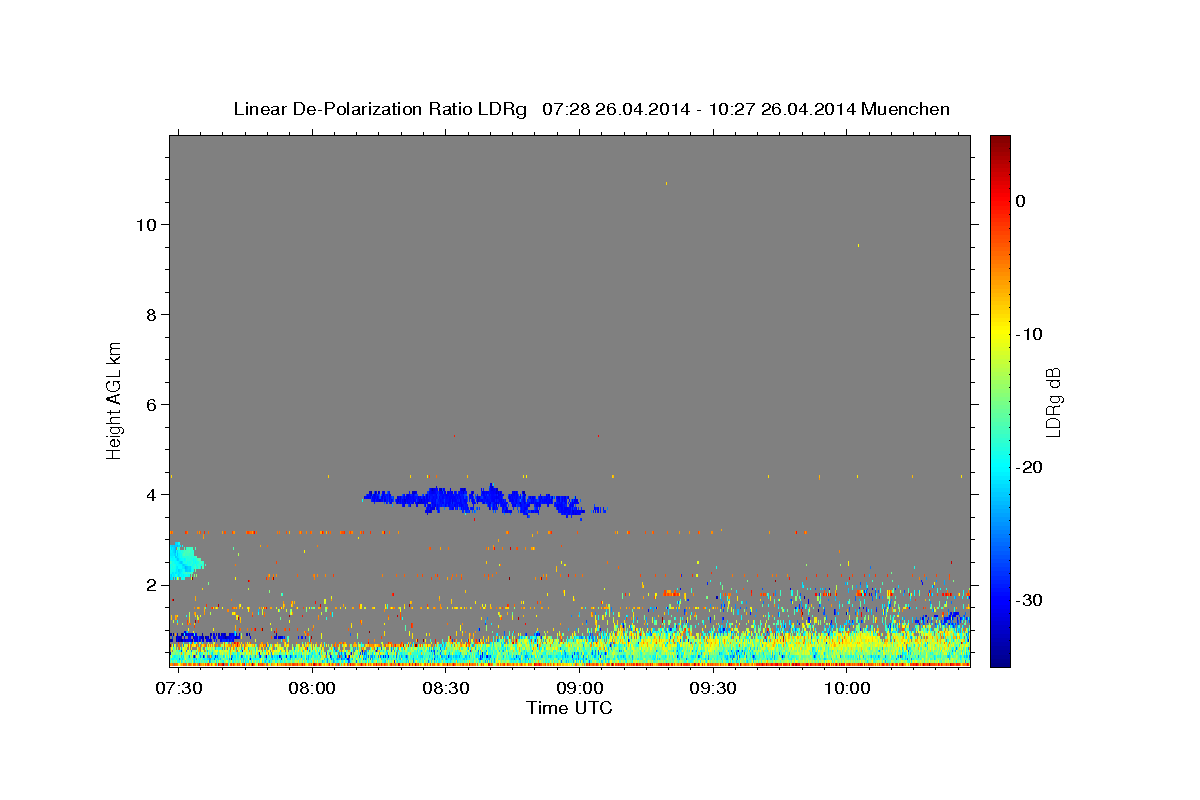Click the colorbar value -20
Image resolution: width=1200 pixels, height=800 pixels.
(x=1029, y=467)
